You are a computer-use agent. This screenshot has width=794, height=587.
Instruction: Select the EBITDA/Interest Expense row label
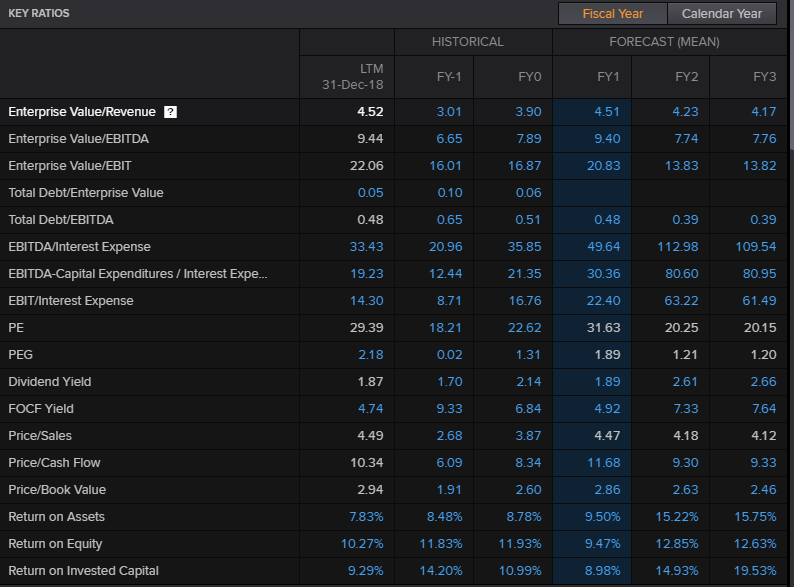pyautogui.click(x=80, y=247)
